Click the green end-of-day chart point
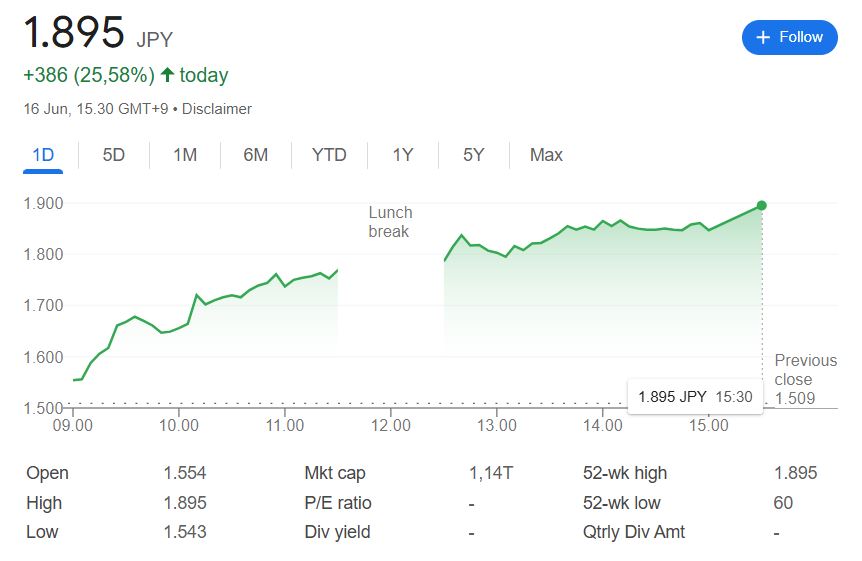The height and width of the screenshot is (561, 862). coord(762,205)
